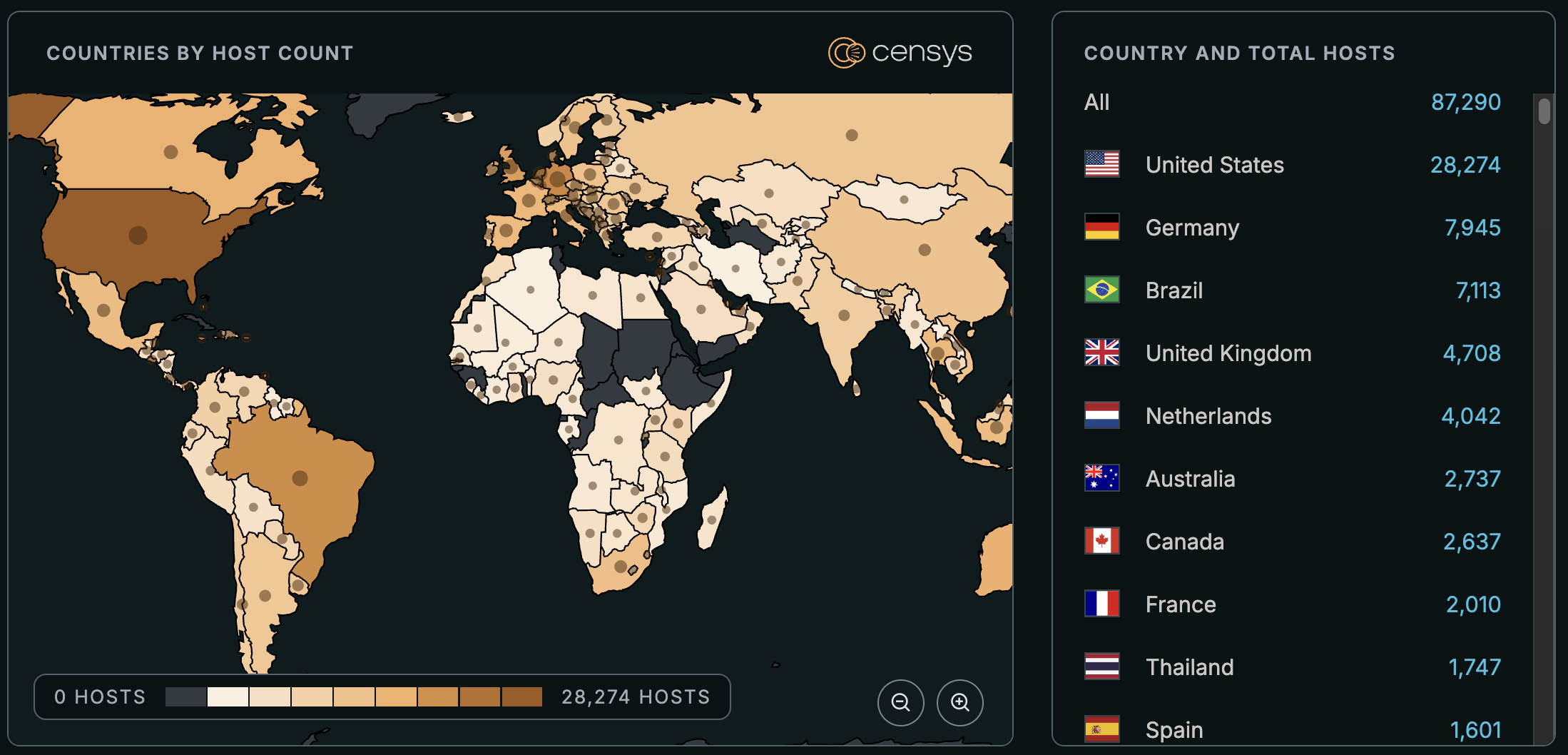
Task: Click the Brazil flag icon
Action: 1101,290
